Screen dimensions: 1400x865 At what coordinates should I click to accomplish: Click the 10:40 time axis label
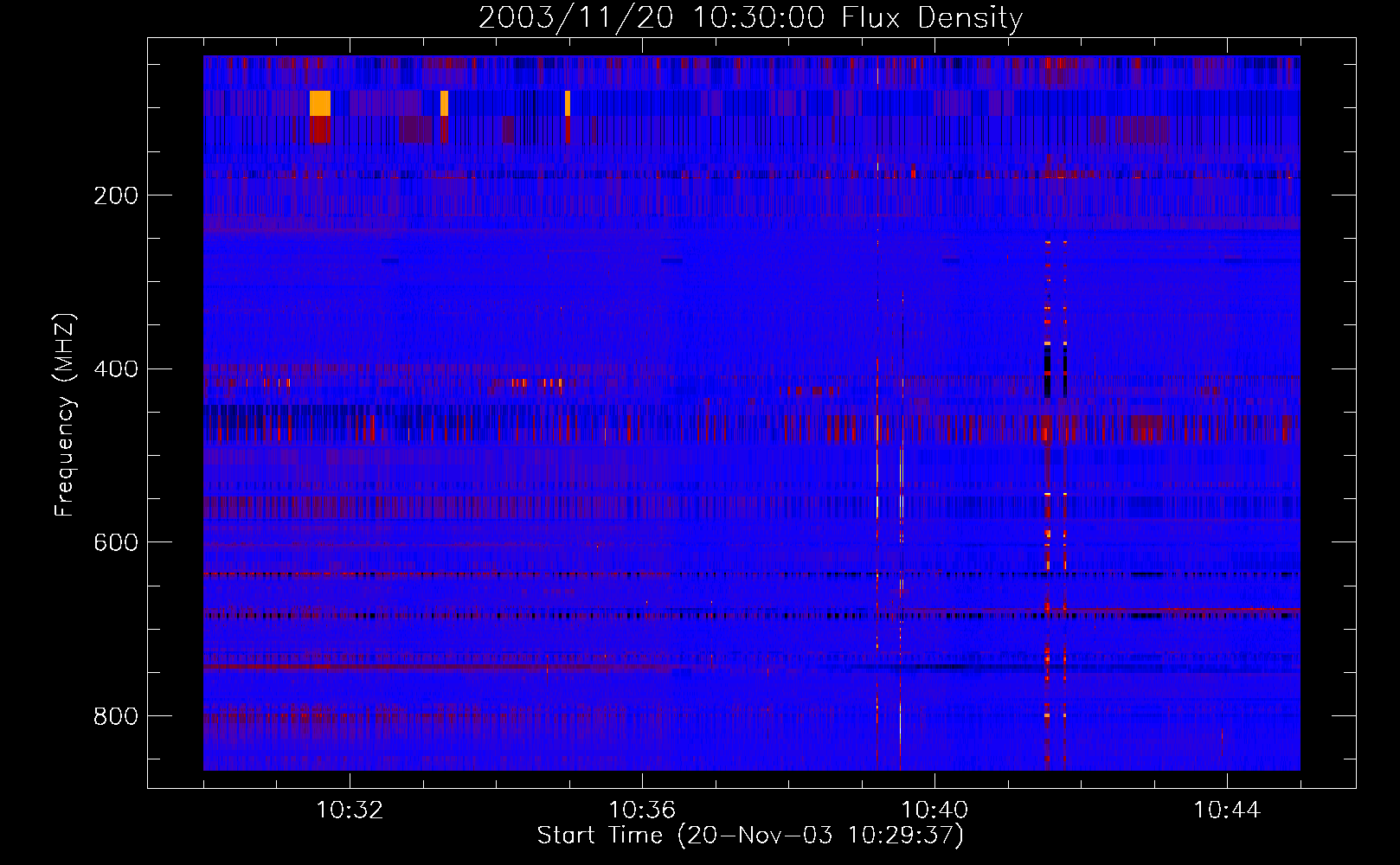click(934, 811)
